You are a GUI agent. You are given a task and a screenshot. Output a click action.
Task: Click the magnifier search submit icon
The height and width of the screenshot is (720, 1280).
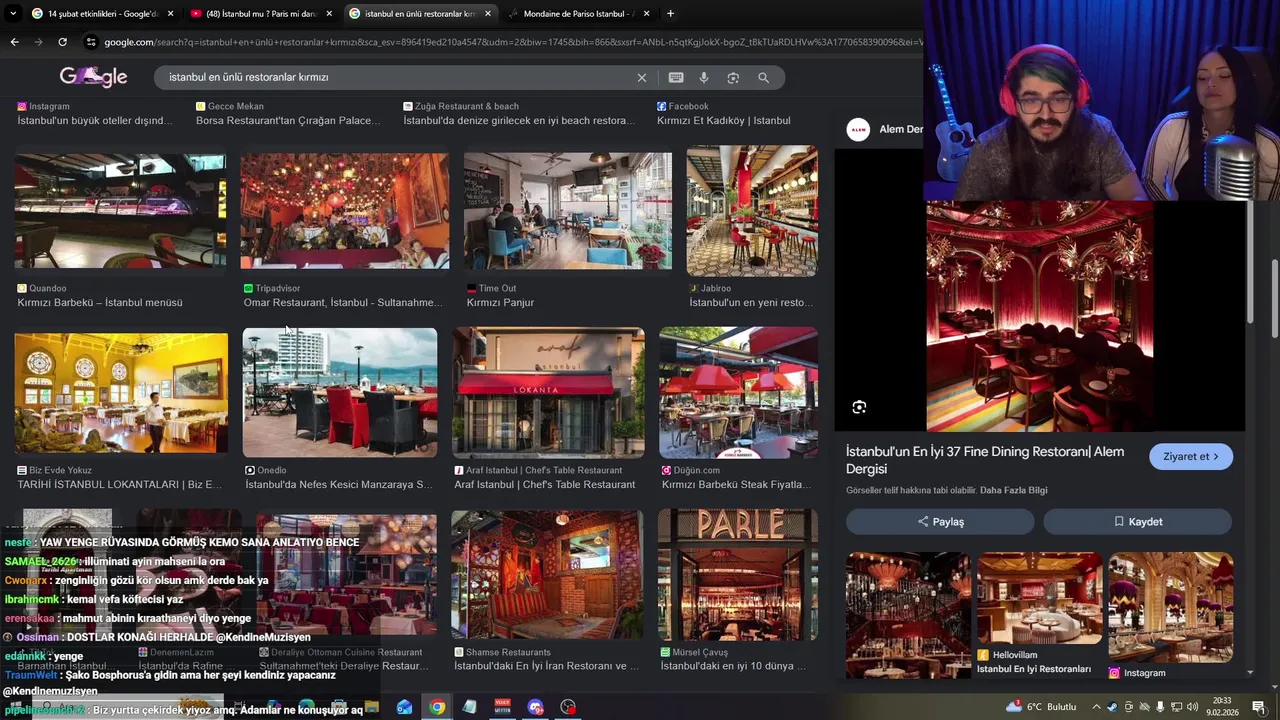tap(763, 78)
